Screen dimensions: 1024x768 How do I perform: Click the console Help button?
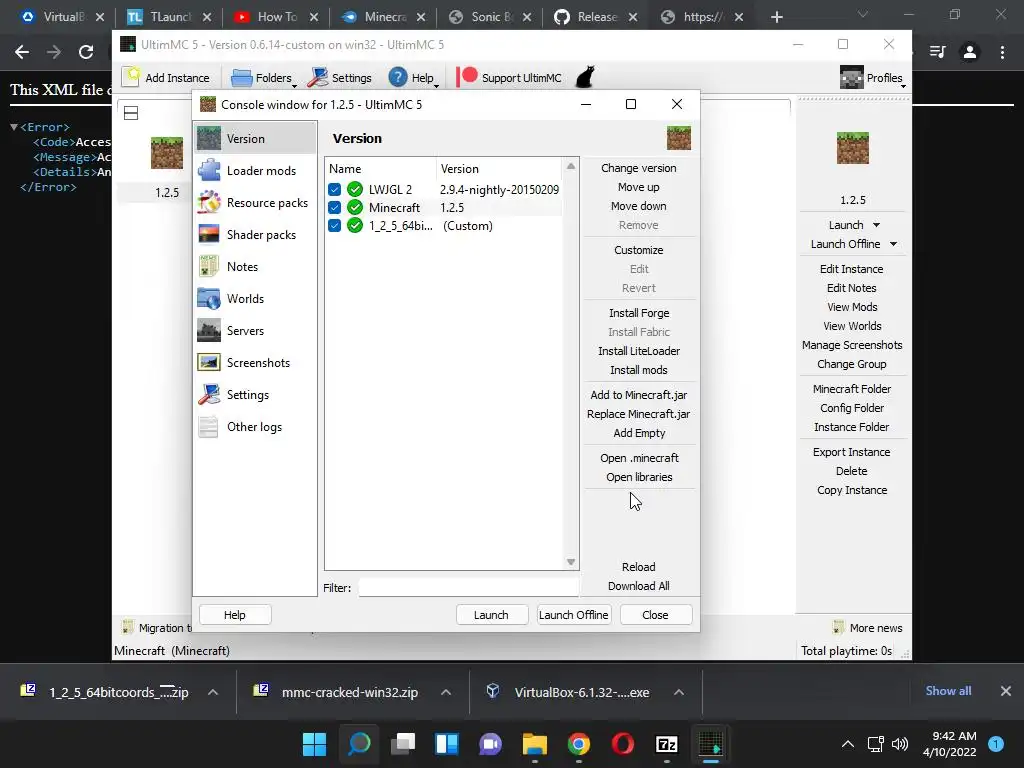(x=234, y=615)
